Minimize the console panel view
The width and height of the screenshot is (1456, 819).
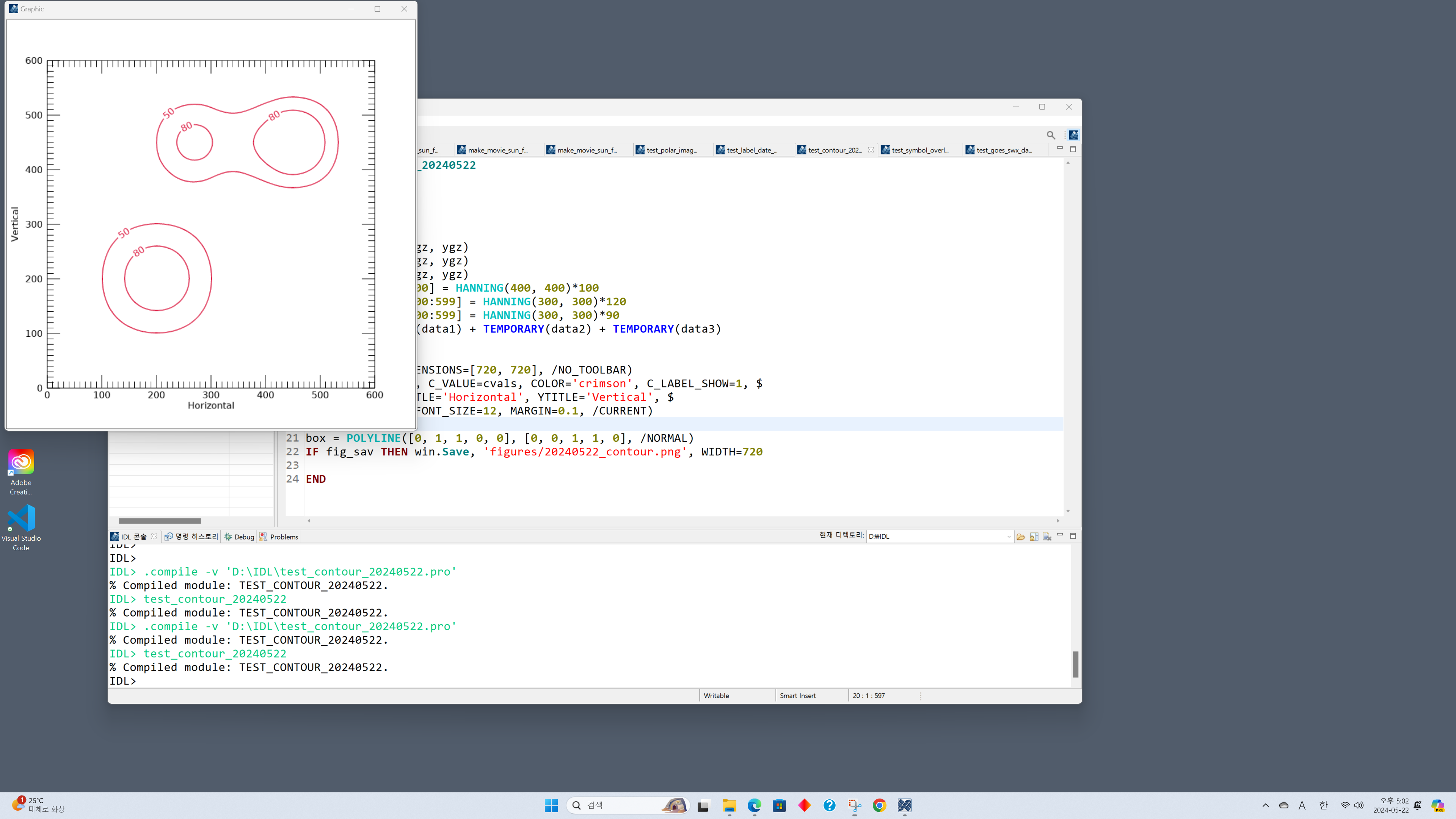coord(1060,535)
